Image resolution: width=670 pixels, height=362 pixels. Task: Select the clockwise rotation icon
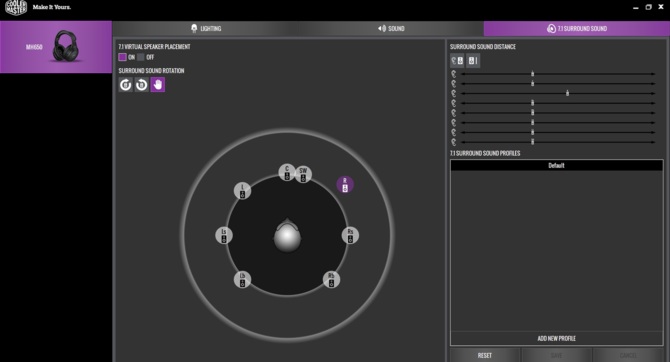click(125, 85)
